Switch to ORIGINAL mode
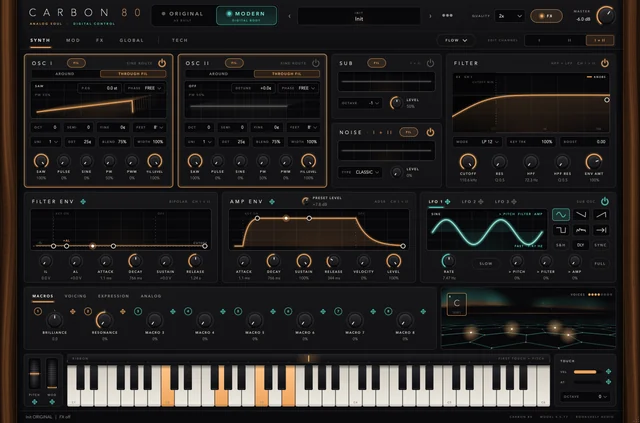Image resolution: width=640 pixels, height=423 pixels. pyautogui.click(x=184, y=16)
